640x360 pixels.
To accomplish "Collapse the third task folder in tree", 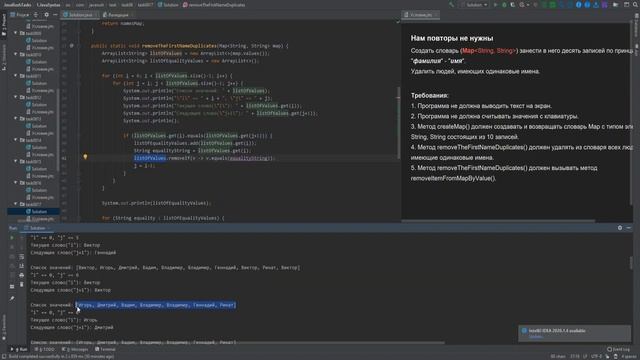I will coord(16,76).
